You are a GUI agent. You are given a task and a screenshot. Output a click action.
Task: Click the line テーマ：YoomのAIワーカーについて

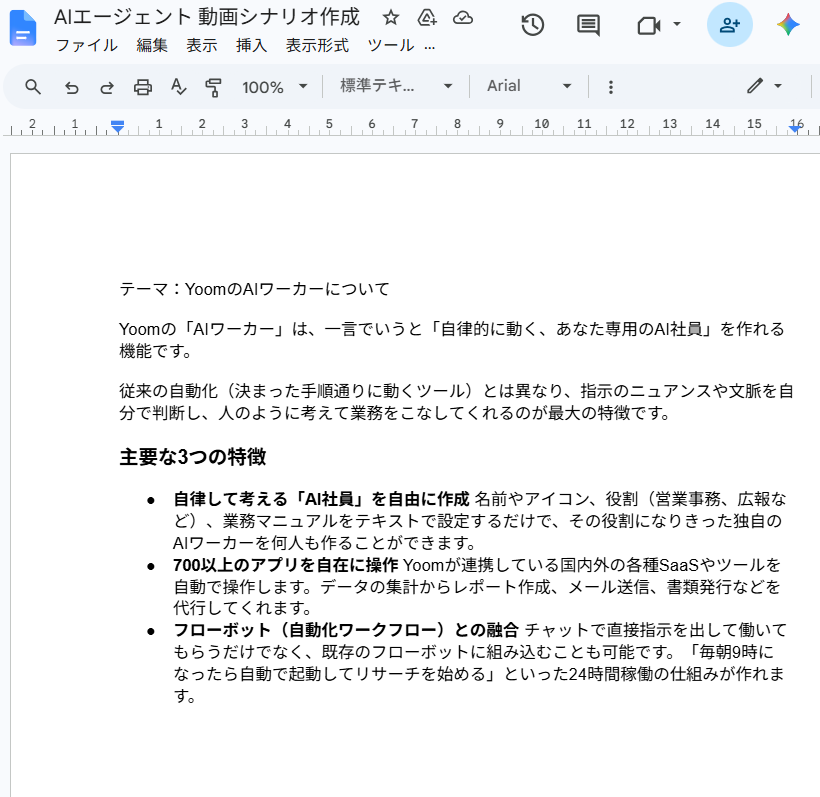(255, 289)
